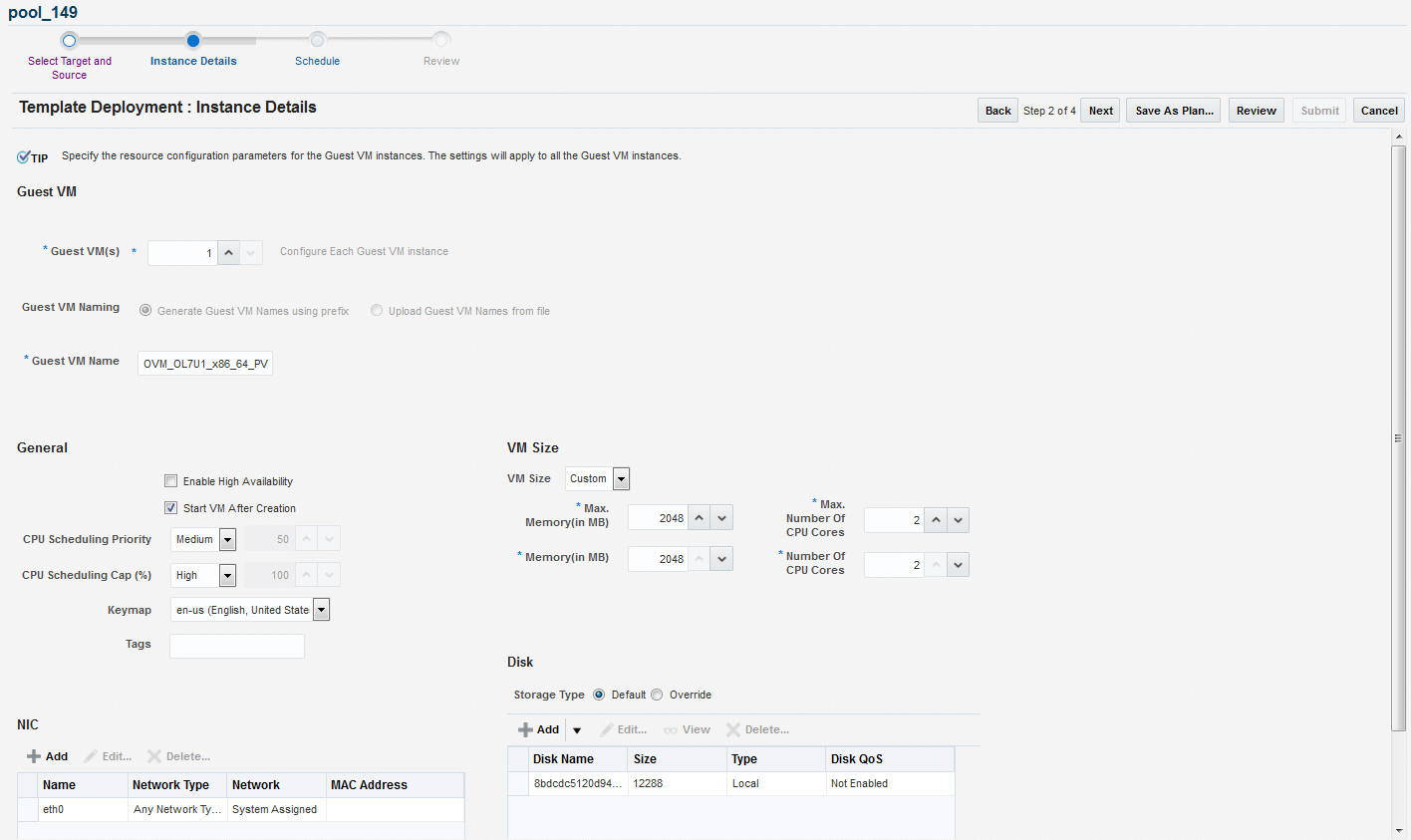Open CPU Scheduling Cap High dropdown

tap(227, 575)
